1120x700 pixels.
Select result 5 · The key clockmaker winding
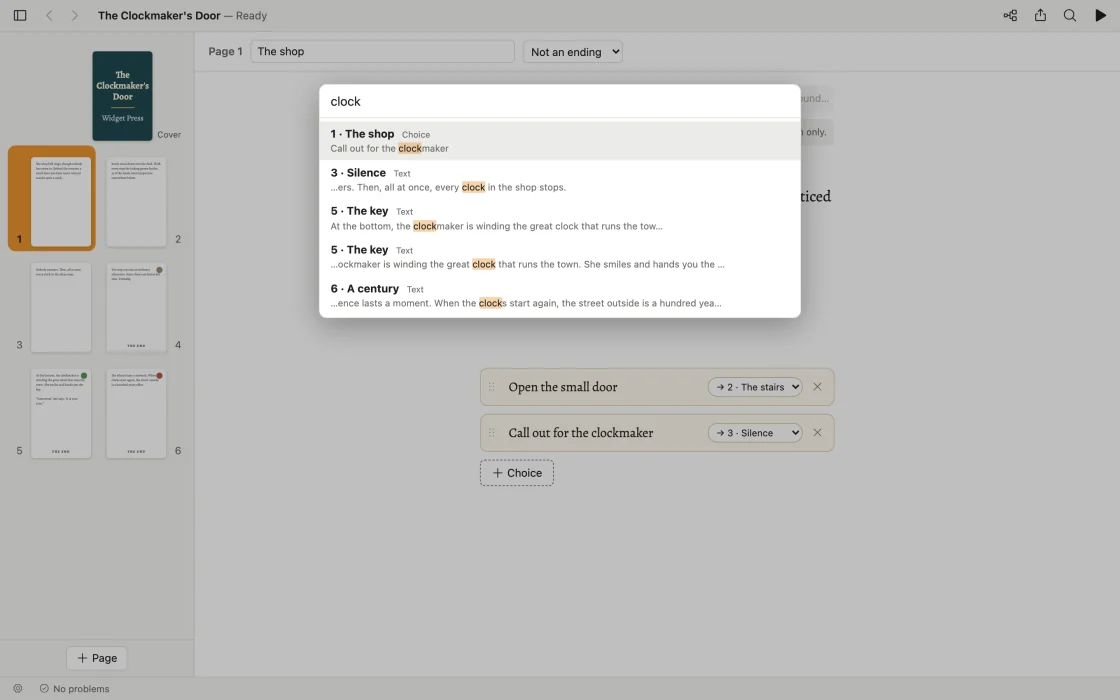(x=559, y=218)
